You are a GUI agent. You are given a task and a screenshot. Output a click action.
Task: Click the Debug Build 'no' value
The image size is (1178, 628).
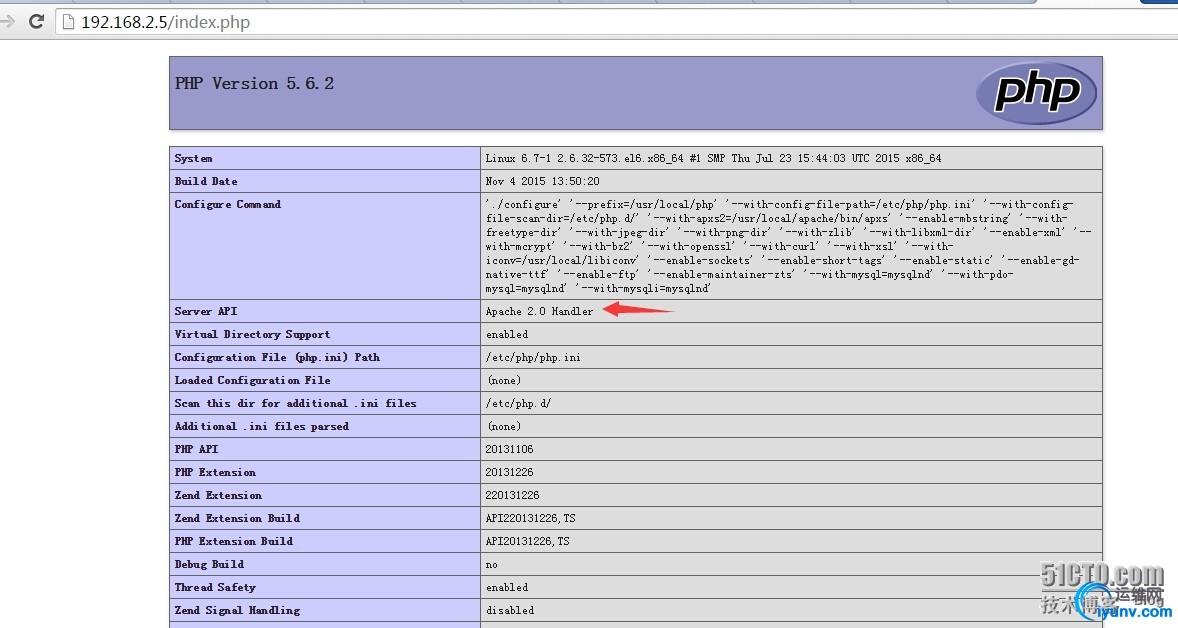[x=491, y=565]
